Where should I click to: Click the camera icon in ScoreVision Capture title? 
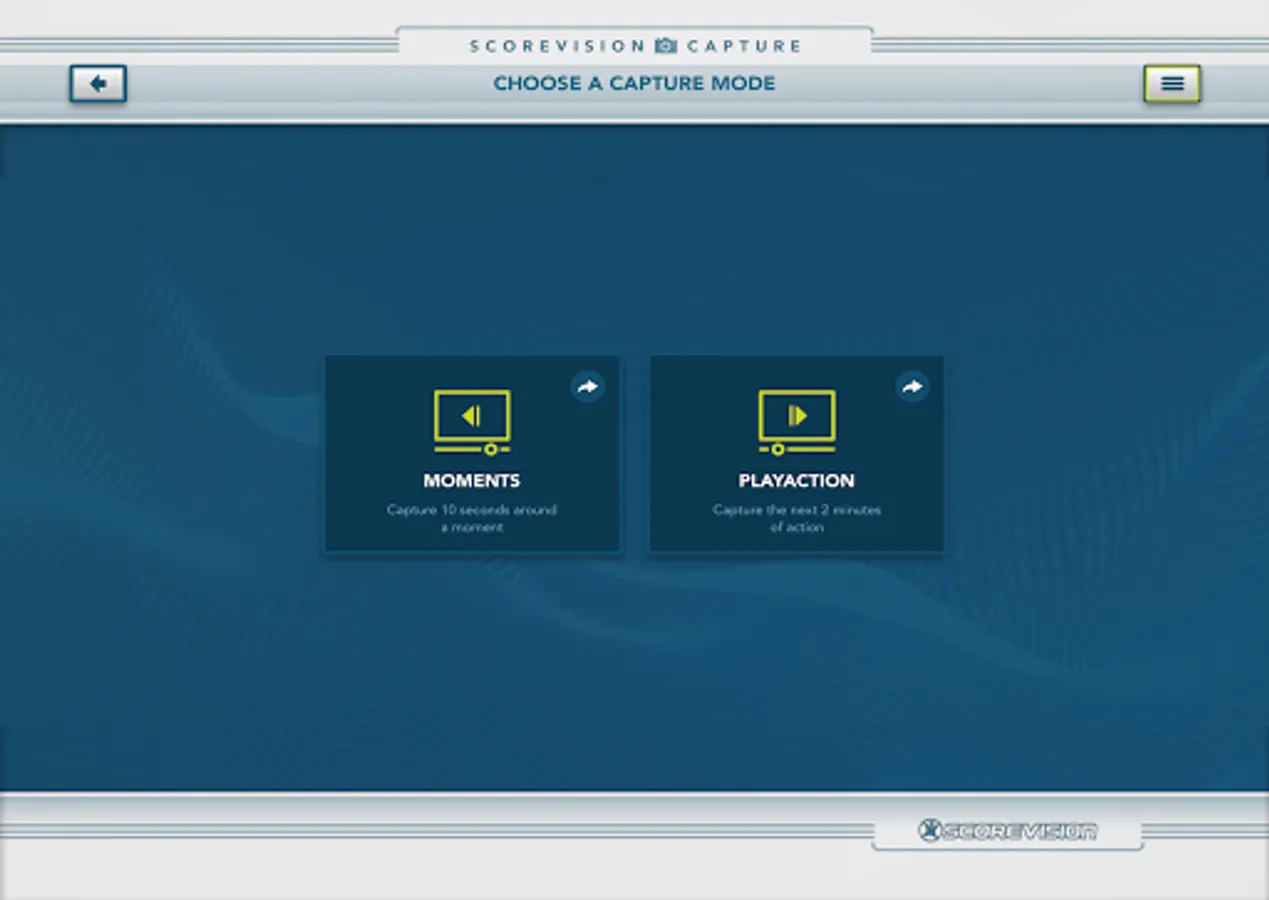click(x=666, y=46)
